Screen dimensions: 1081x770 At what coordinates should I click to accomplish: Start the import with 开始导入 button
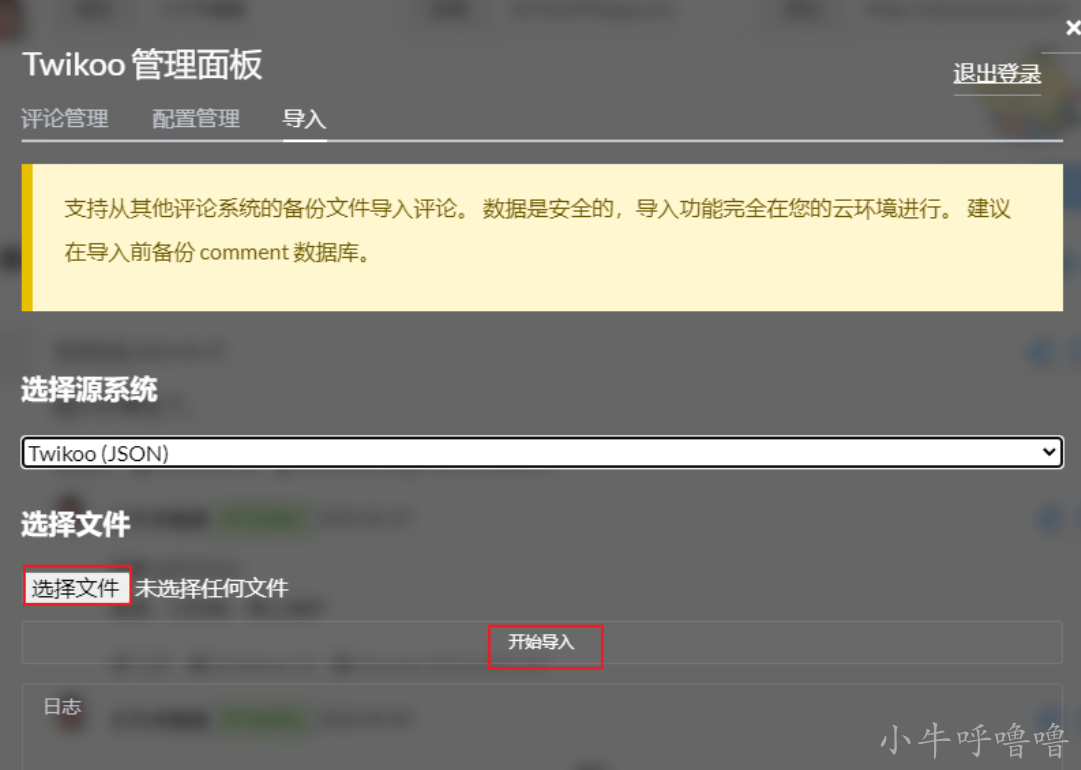click(542, 642)
